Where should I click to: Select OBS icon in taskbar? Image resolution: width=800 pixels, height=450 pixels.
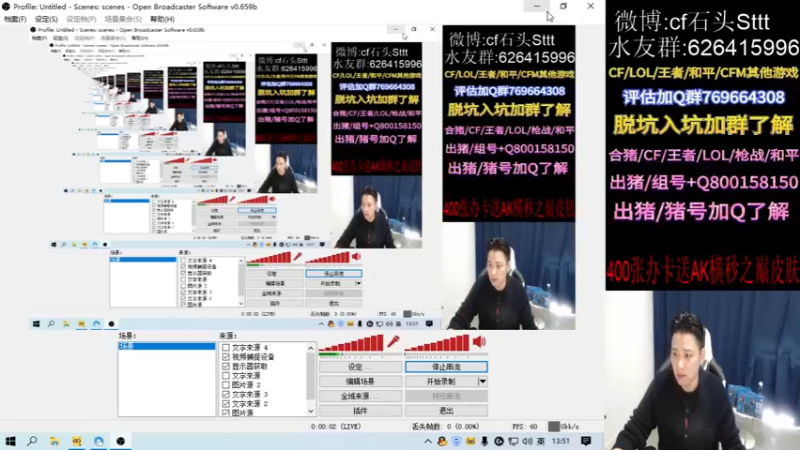[x=120, y=441]
